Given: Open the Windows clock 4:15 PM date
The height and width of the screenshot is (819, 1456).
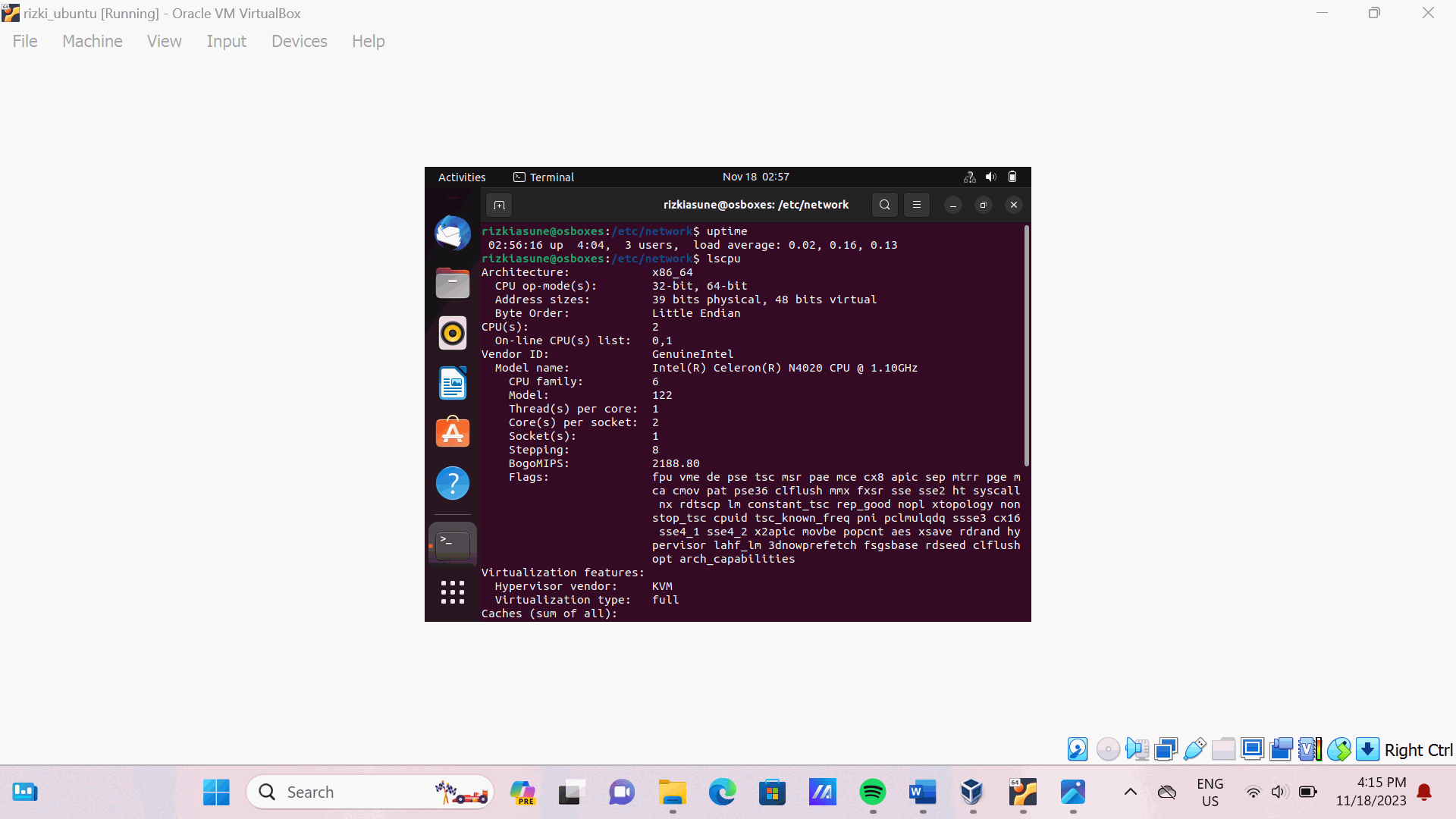Looking at the screenshot, I should pyautogui.click(x=1371, y=792).
